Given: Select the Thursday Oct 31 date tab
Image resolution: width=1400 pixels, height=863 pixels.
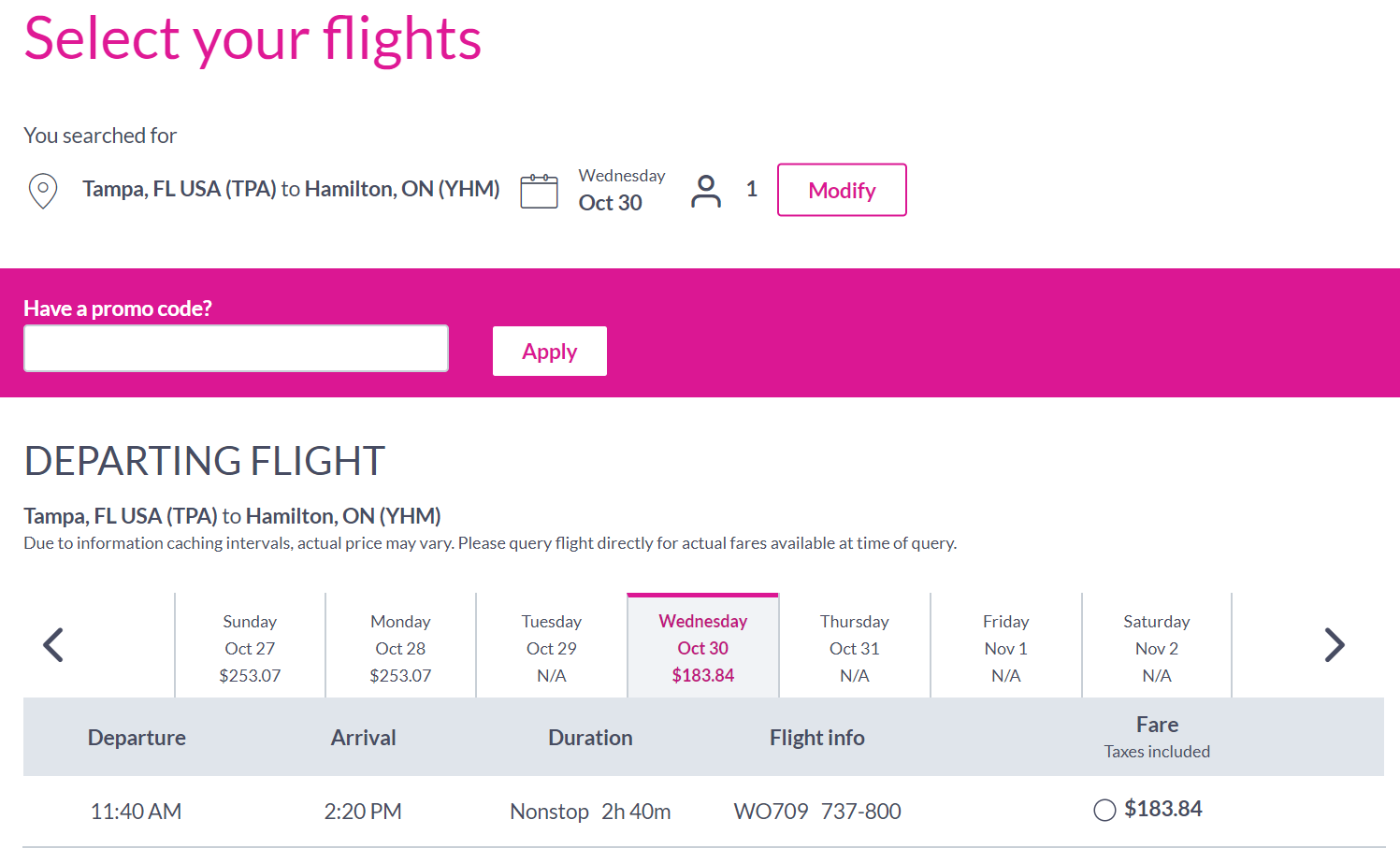Looking at the screenshot, I should pyautogui.click(x=854, y=646).
